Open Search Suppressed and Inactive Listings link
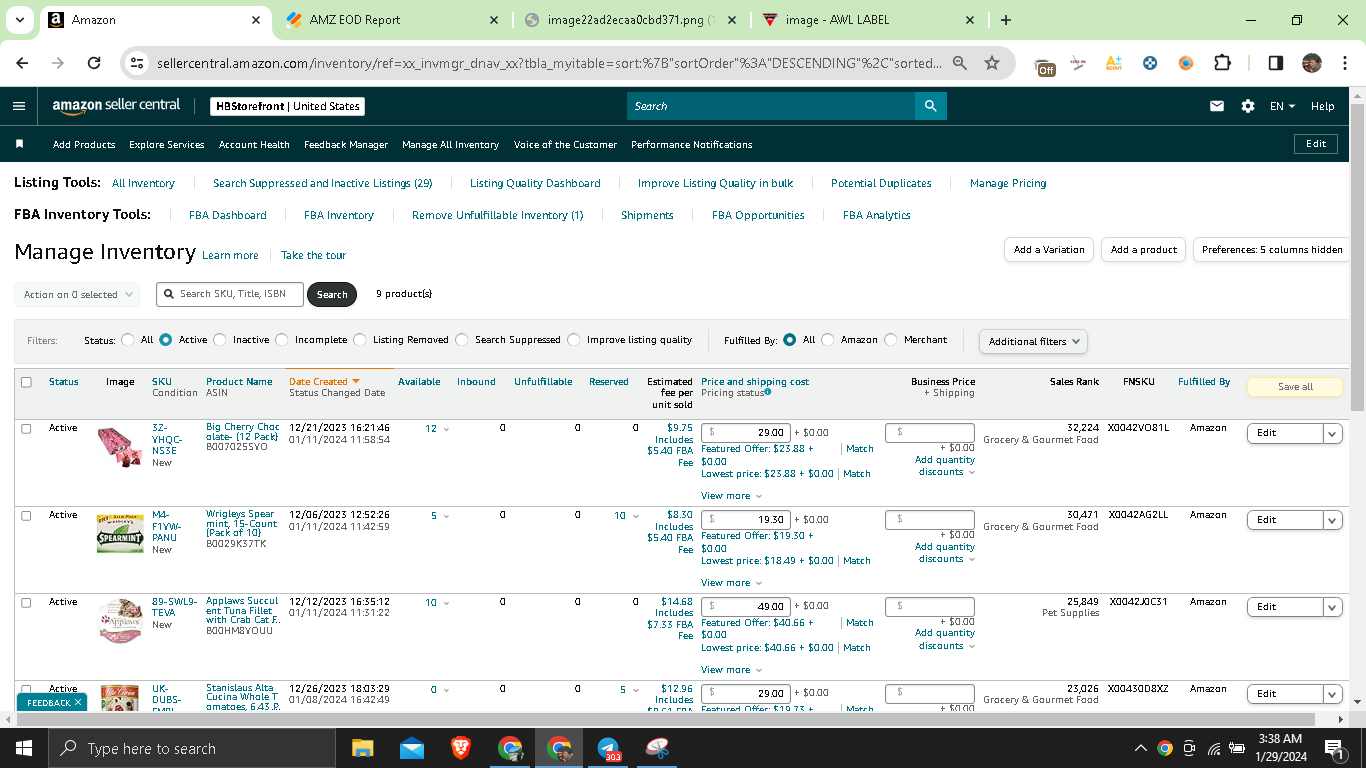1366x768 pixels. [322, 183]
